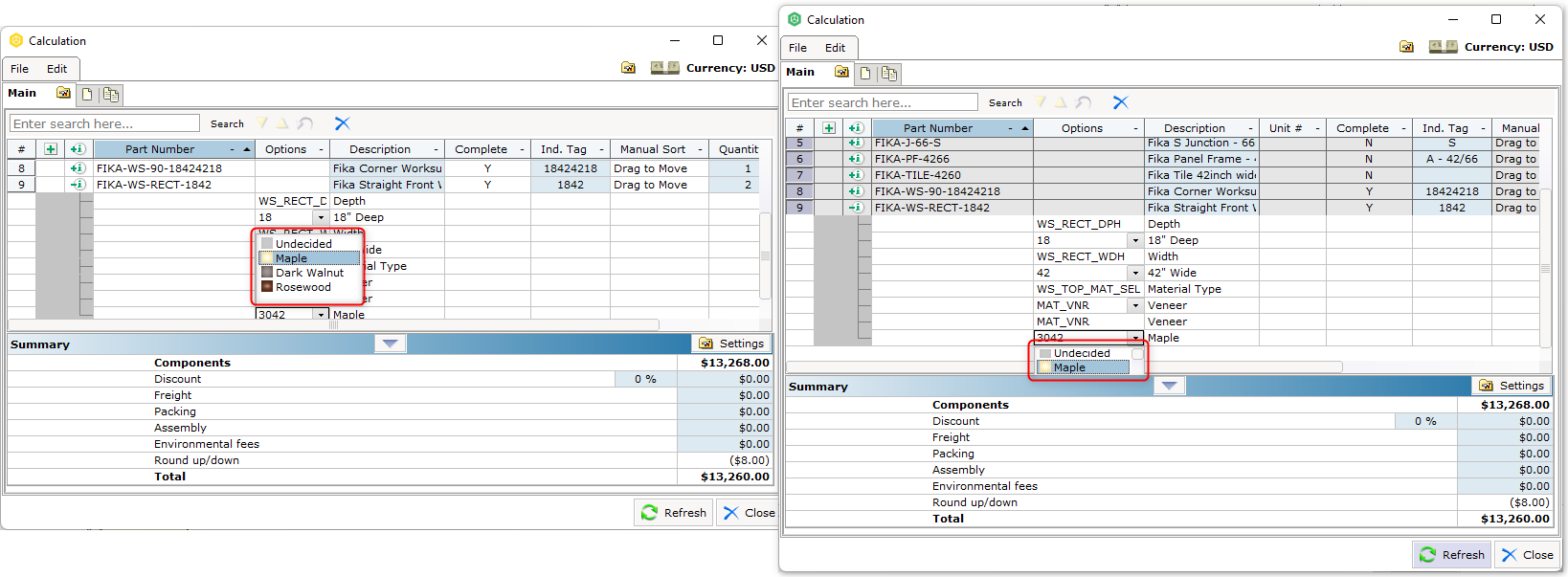Click horizontal scrollbar in right window grid
This screenshot has height=577, width=1568.
pyautogui.click(x=1064, y=366)
